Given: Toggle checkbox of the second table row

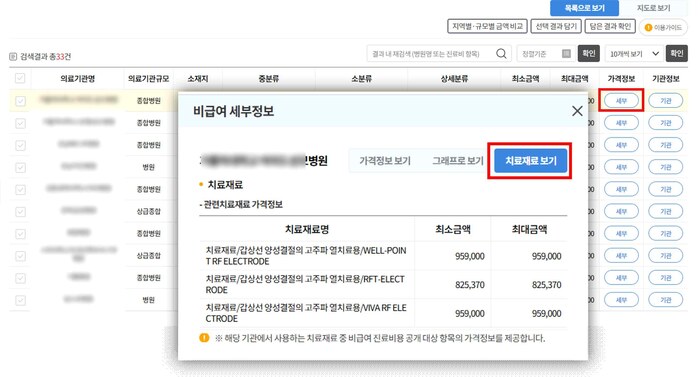Looking at the screenshot, I should tap(20, 123).
